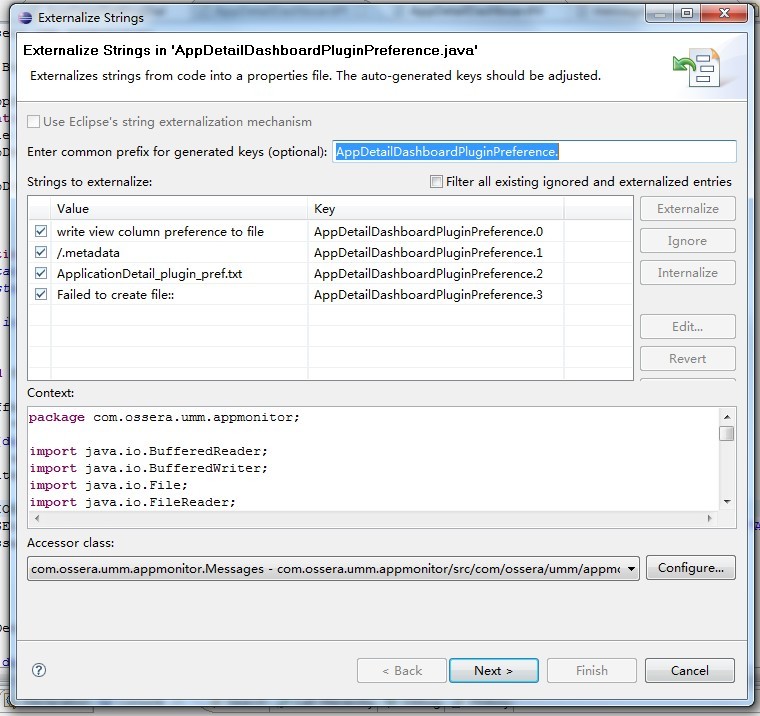Select value 'write view column preference to file'
The height and width of the screenshot is (716, 760).
point(160,232)
